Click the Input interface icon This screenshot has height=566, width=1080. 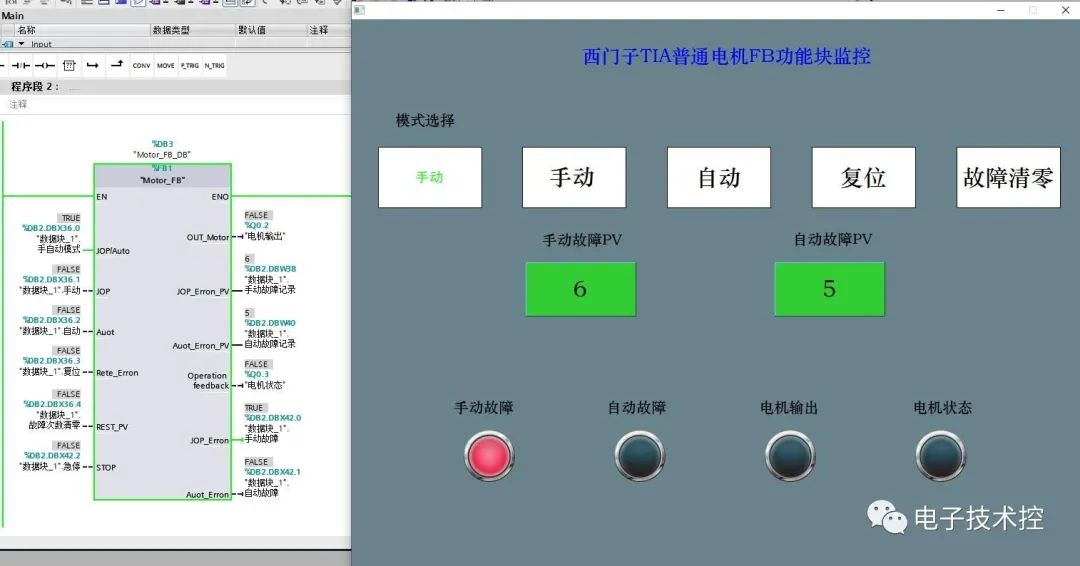point(8,44)
